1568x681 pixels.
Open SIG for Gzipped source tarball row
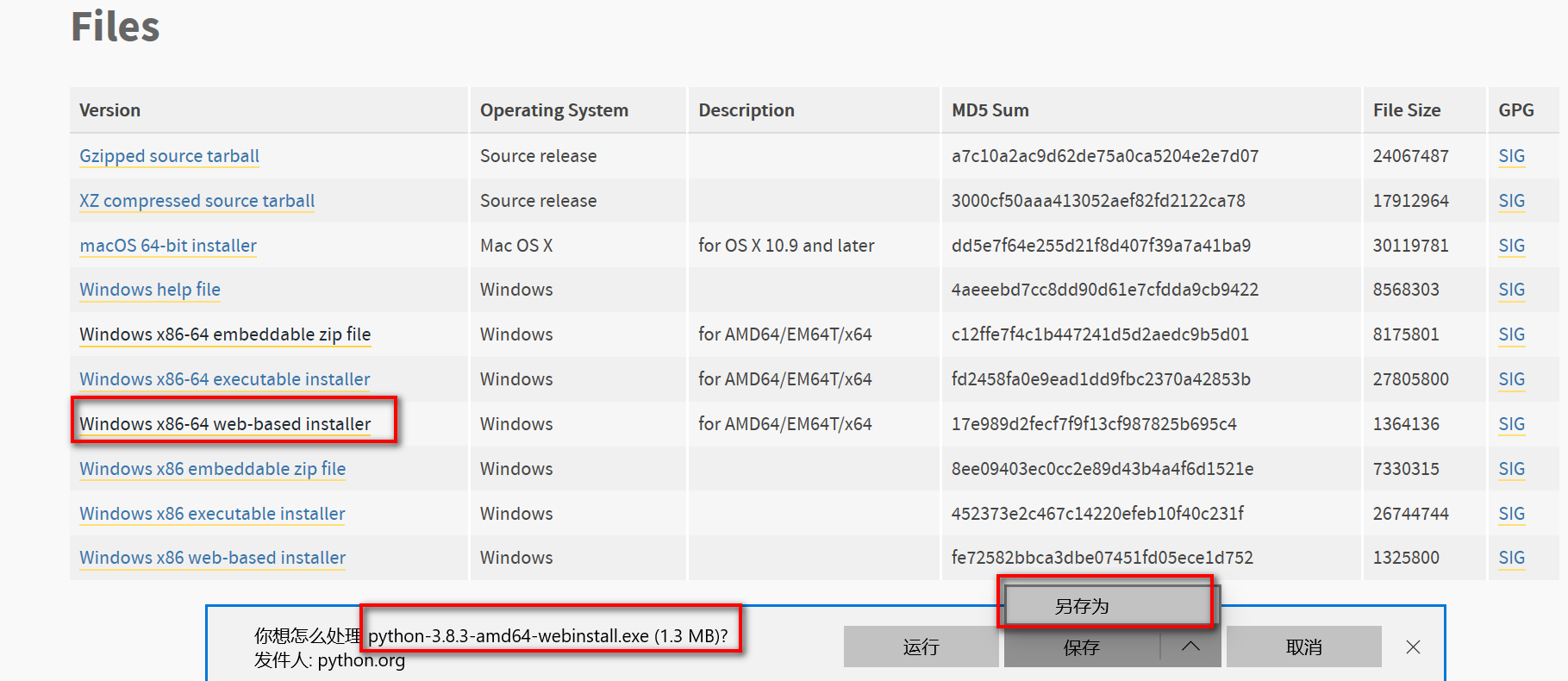[x=1511, y=156]
